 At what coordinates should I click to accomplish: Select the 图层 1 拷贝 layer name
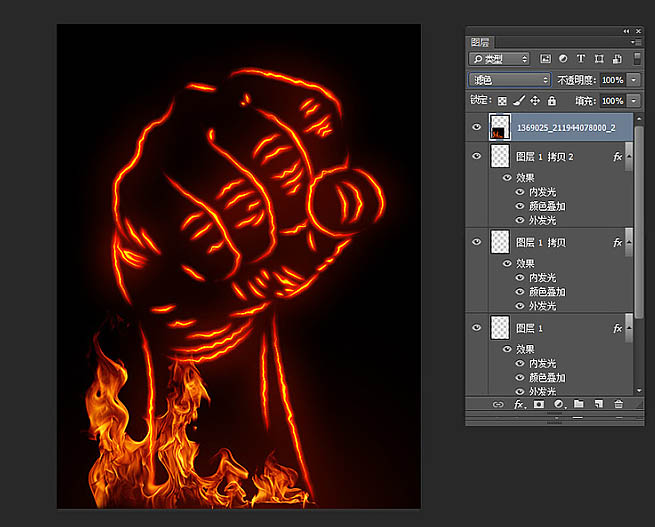(x=541, y=243)
